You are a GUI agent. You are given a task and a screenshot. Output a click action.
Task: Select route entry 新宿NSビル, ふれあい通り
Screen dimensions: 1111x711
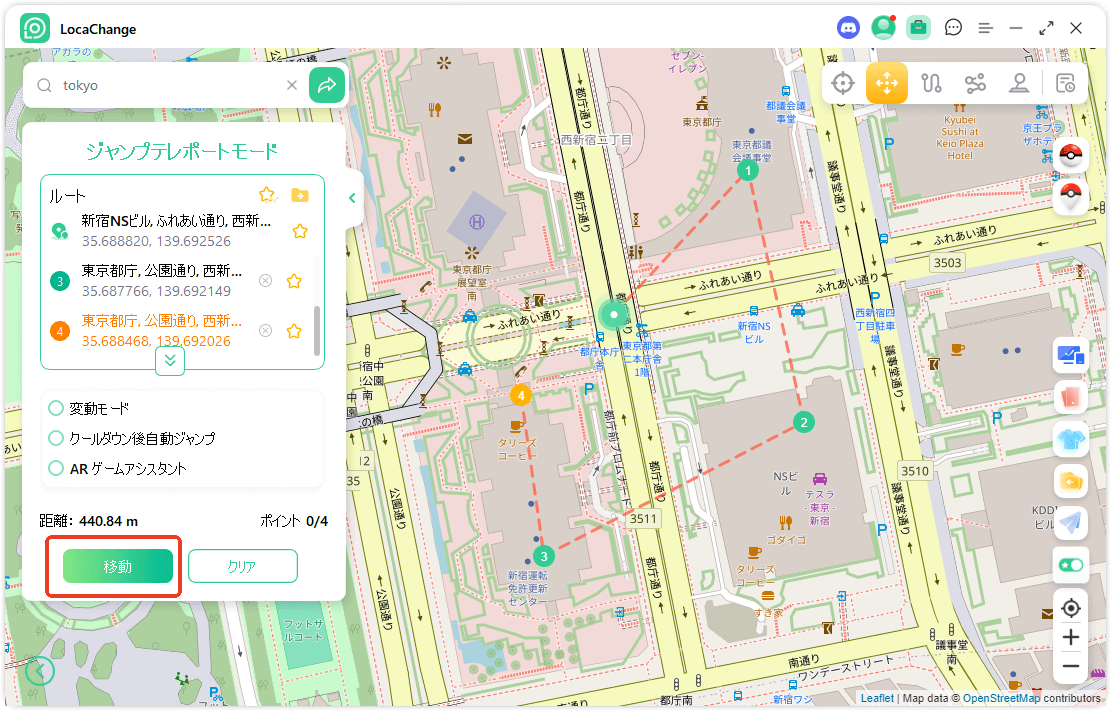pyautogui.click(x=176, y=231)
